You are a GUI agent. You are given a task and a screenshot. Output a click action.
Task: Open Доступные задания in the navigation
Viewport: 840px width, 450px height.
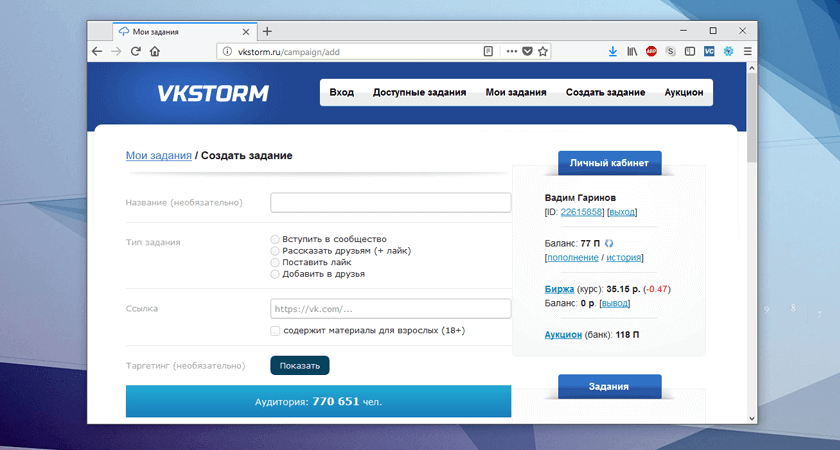tap(419, 92)
